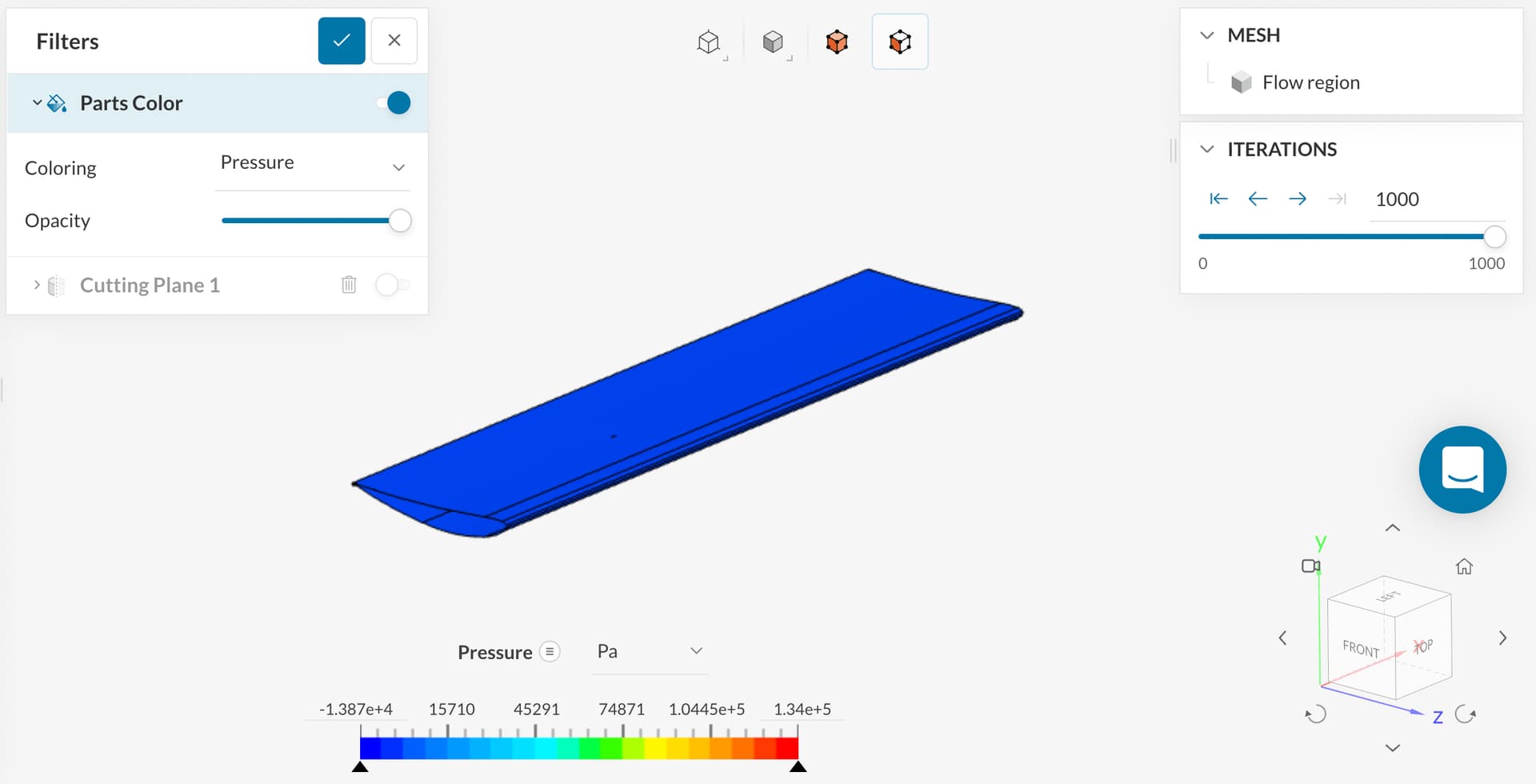Rotate the view upward with top chevron
This screenshot has height=784, width=1536.
(x=1393, y=528)
